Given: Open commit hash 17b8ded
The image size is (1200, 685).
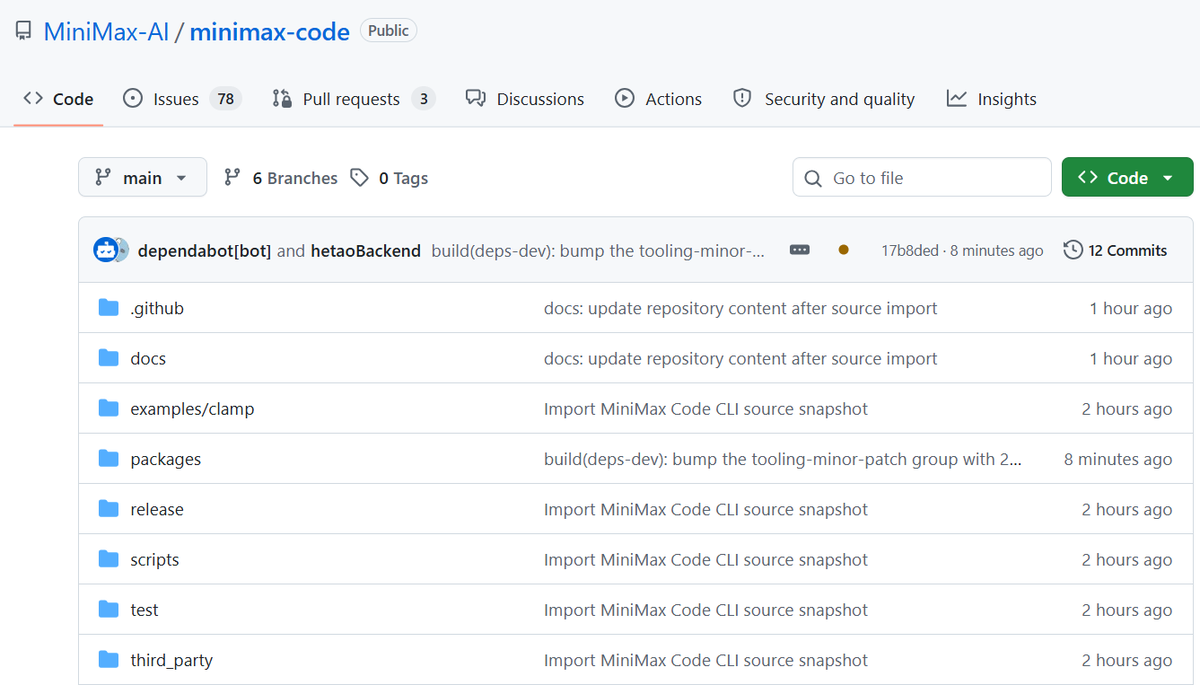Looking at the screenshot, I should click(x=910, y=251).
